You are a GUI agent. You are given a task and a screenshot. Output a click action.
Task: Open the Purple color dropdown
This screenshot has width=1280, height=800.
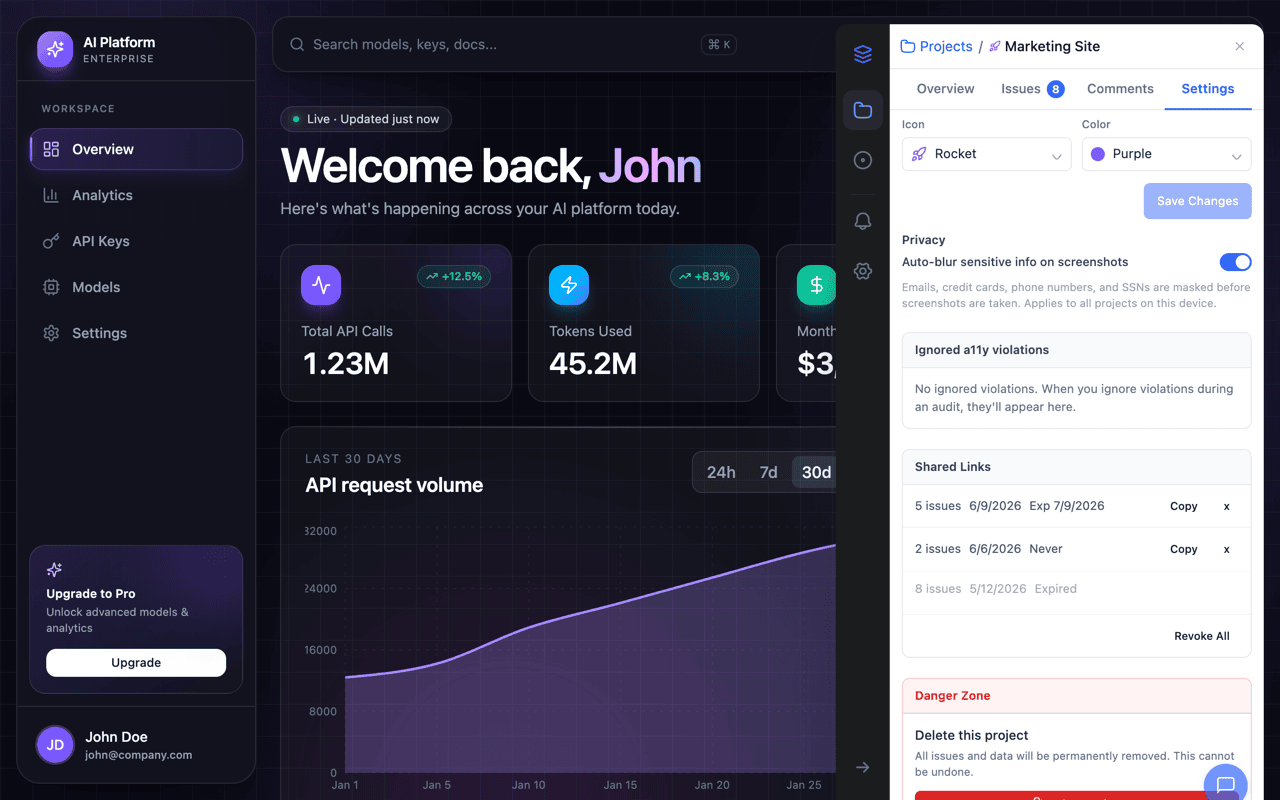point(1167,154)
